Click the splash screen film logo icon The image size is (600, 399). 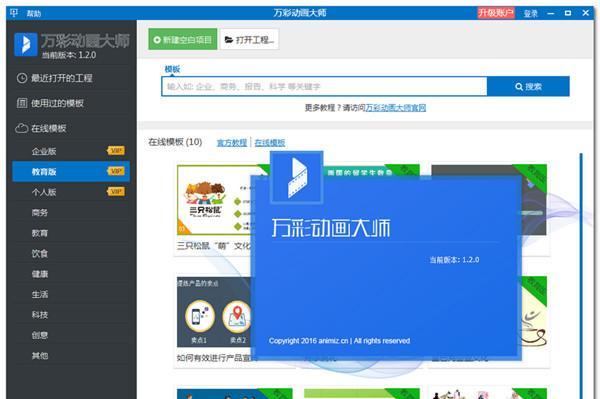click(x=297, y=177)
